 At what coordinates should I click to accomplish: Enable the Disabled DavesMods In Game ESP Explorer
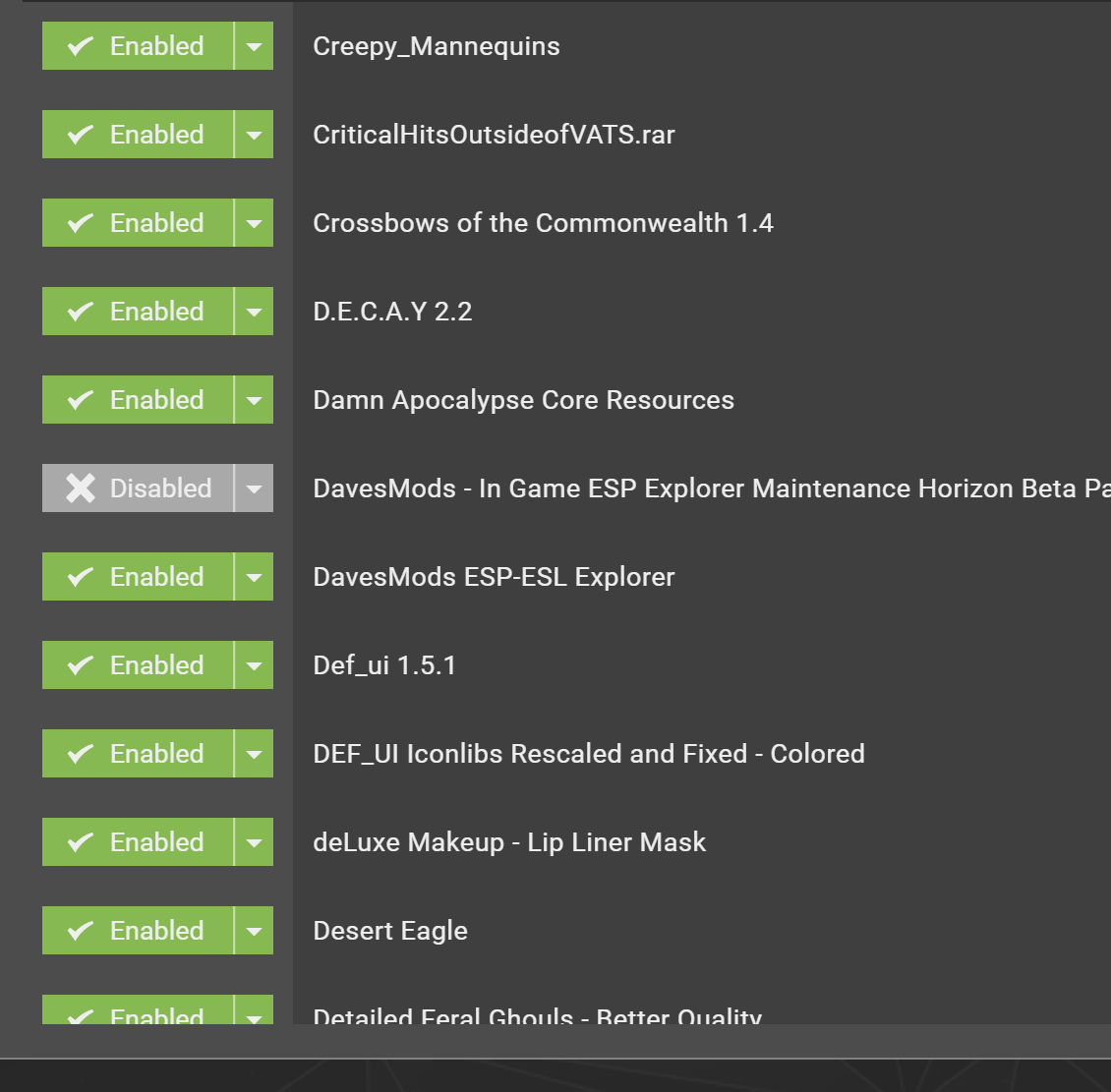tap(138, 489)
